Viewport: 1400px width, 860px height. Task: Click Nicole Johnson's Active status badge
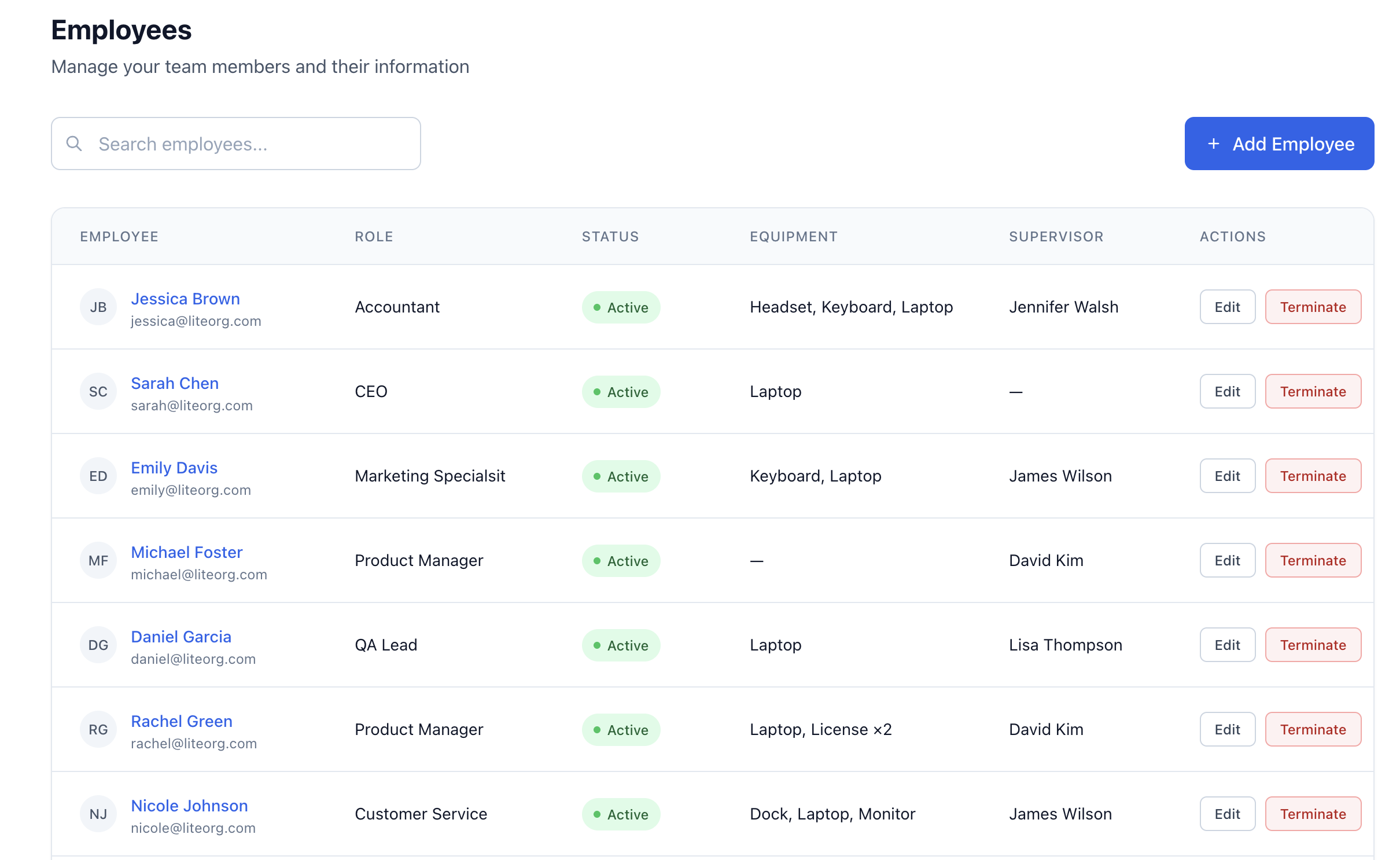click(621, 814)
